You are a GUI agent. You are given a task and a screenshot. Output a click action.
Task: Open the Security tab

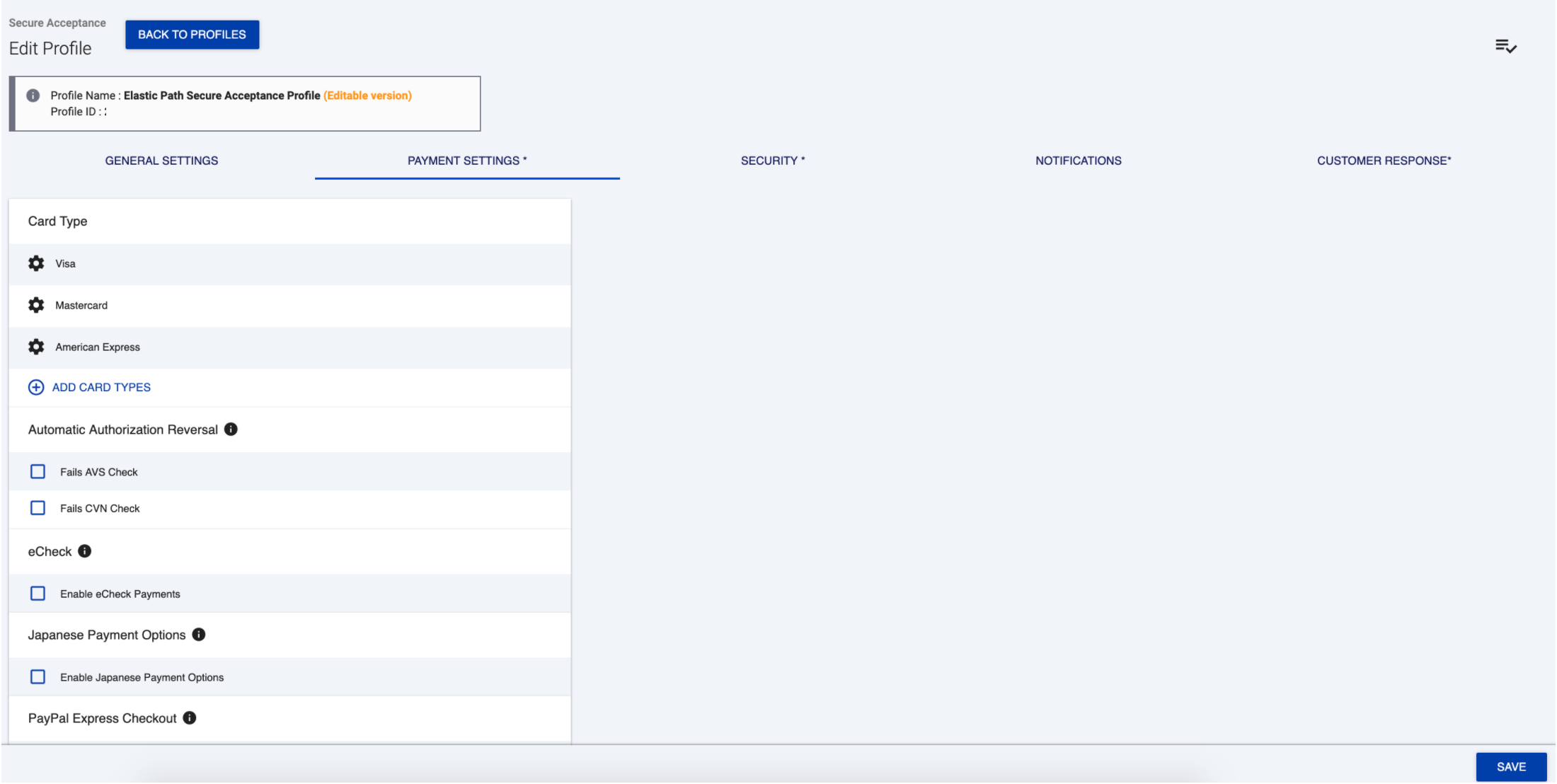point(772,161)
